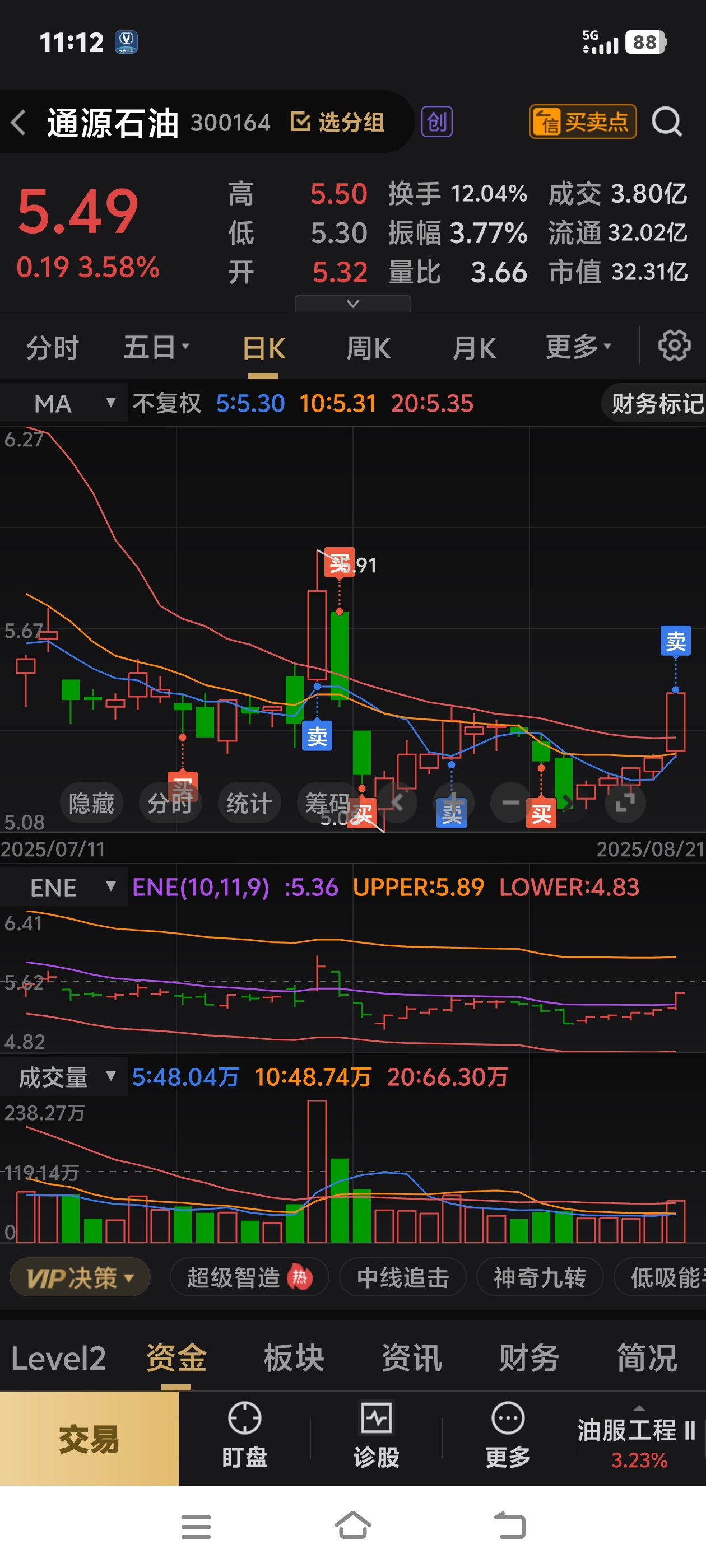This screenshot has width=706, height=1568.
Task: Expand the VIP决策 dropdown
Action: point(80,1277)
